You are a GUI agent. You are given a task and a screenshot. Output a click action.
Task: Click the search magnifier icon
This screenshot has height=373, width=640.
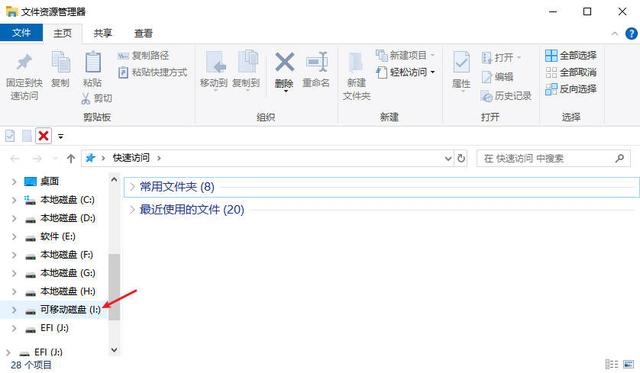[619, 158]
